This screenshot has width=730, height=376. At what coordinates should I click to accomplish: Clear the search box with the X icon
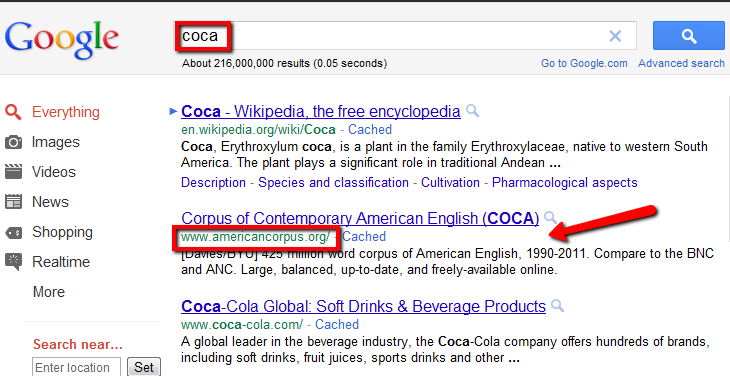615,36
